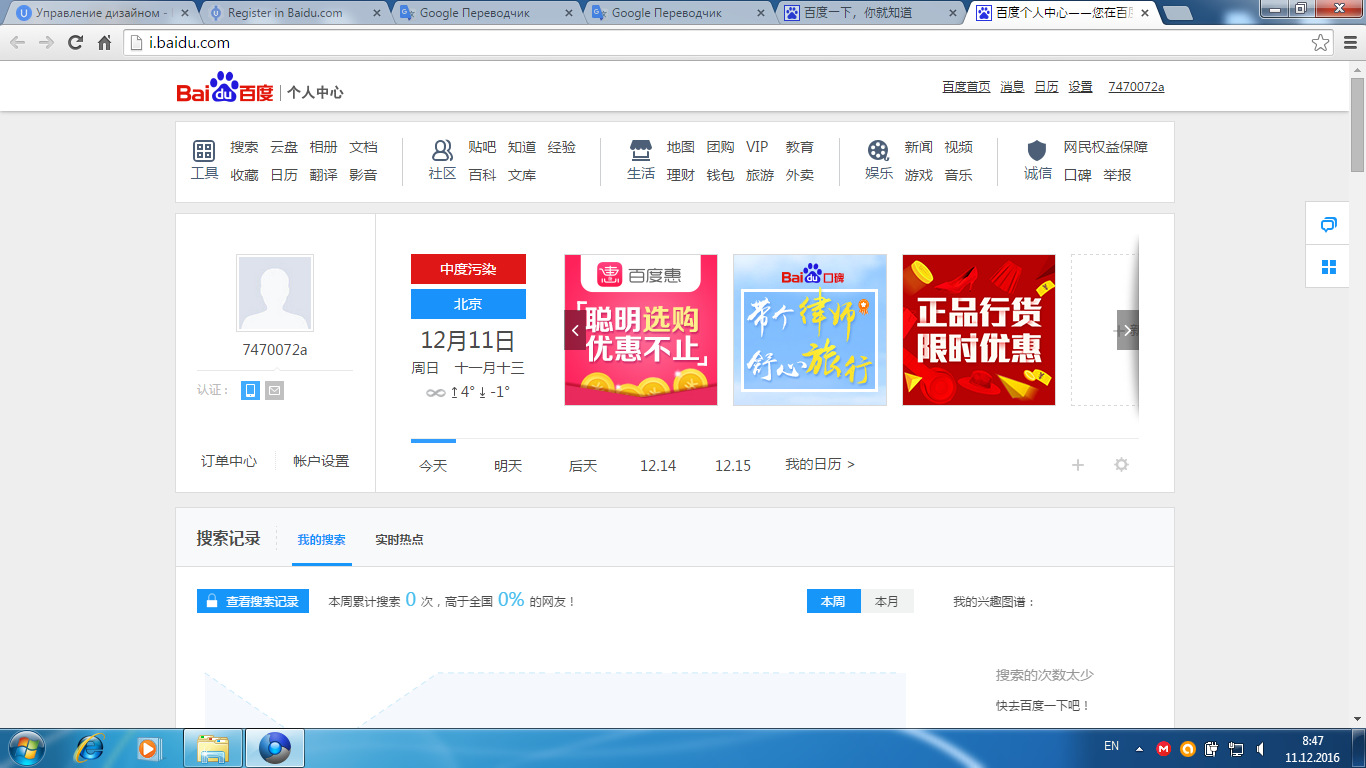1366x768 pixels.
Task: Select the 我的搜索 tab
Action: pyautogui.click(x=321, y=540)
